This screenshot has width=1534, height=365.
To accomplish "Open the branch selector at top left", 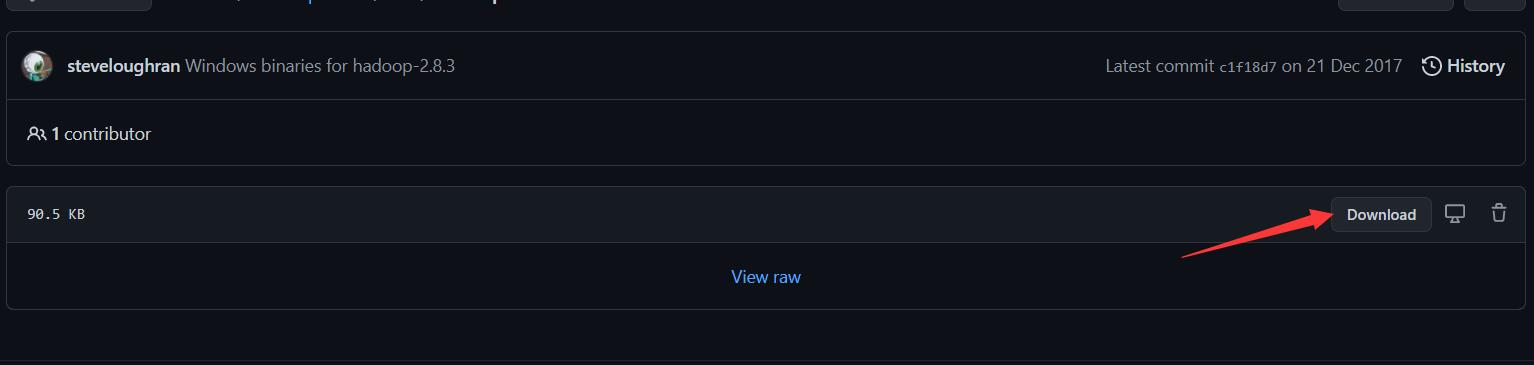I will pyautogui.click(x=79, y=4).
